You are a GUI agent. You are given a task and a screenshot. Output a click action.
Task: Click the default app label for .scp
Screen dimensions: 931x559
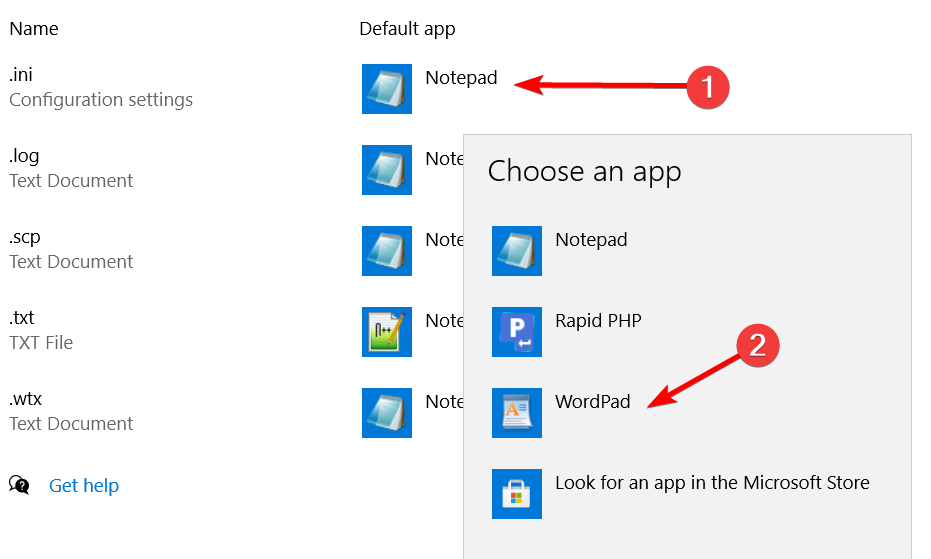point(445,239)
